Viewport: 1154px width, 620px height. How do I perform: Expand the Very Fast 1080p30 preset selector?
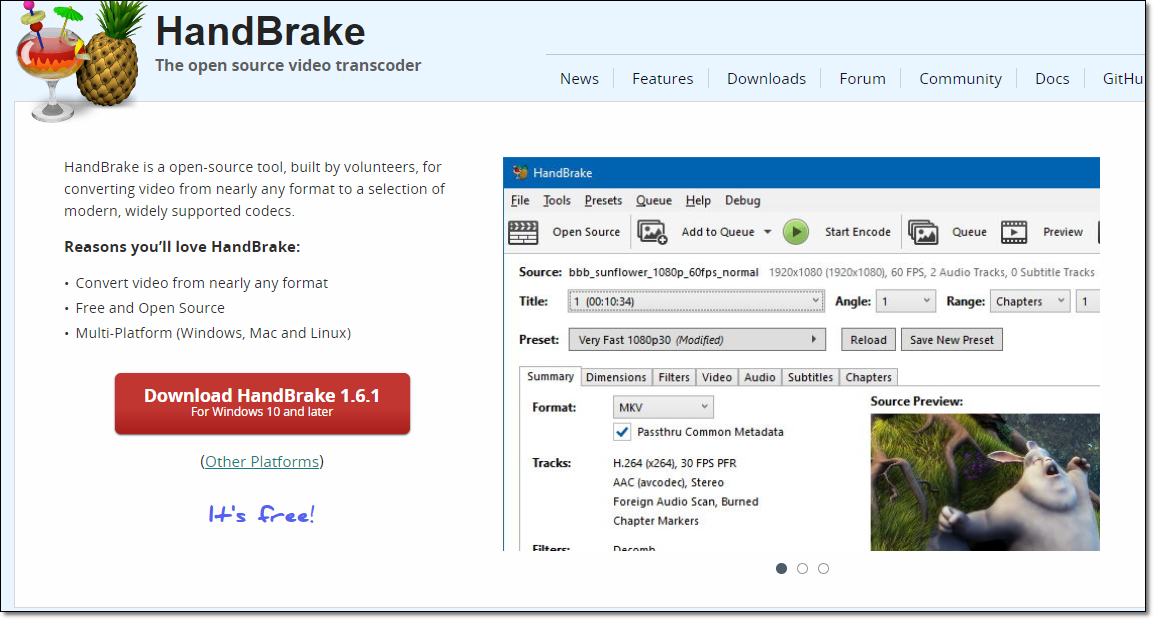click(x=697, y=339)
